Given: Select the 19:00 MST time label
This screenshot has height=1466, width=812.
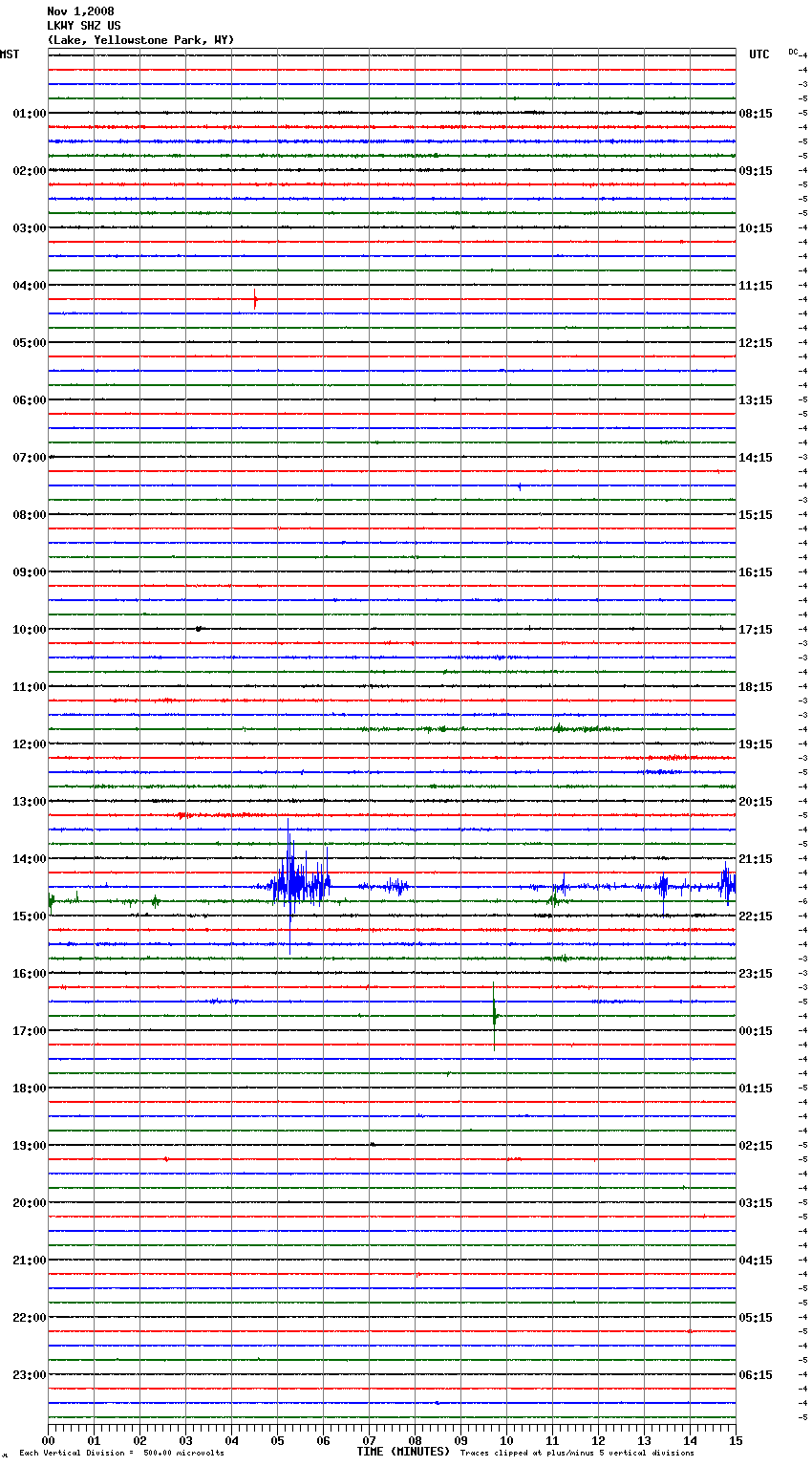Looking at the screenshot, I should (x=30, y=1146).
